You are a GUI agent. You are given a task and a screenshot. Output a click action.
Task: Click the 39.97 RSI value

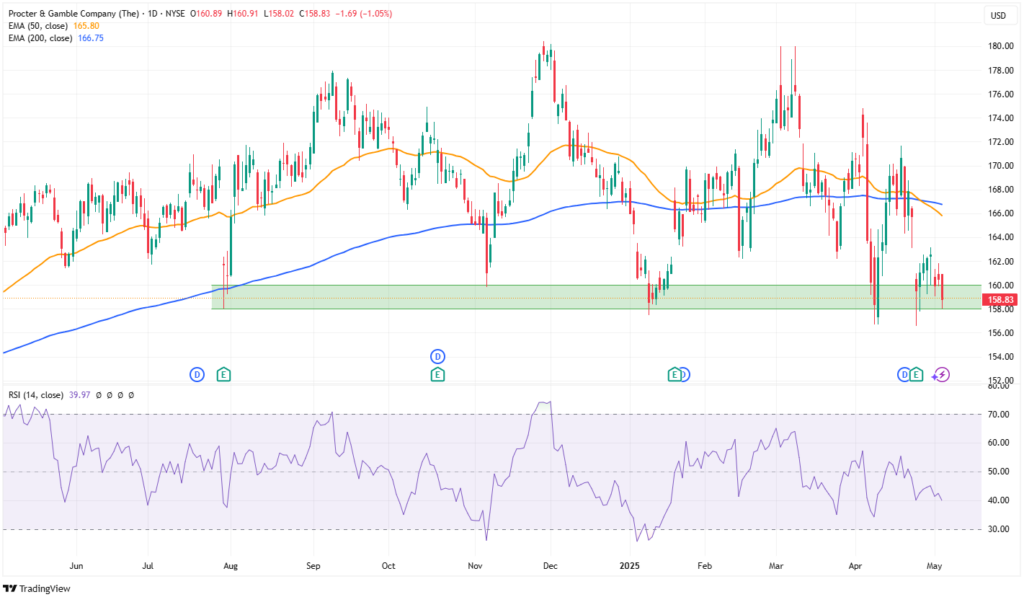(80, 395)
